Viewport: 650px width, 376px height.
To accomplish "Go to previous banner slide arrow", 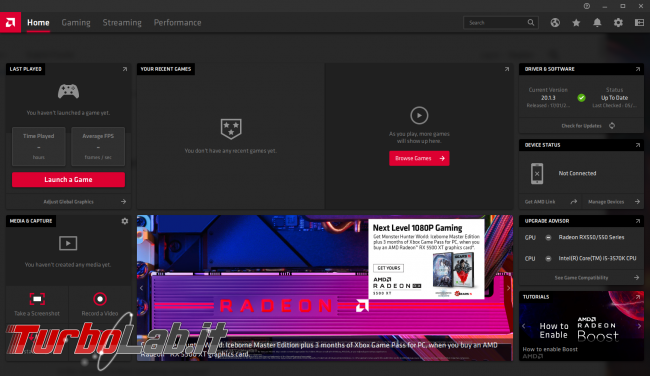I will pos(141,288).
